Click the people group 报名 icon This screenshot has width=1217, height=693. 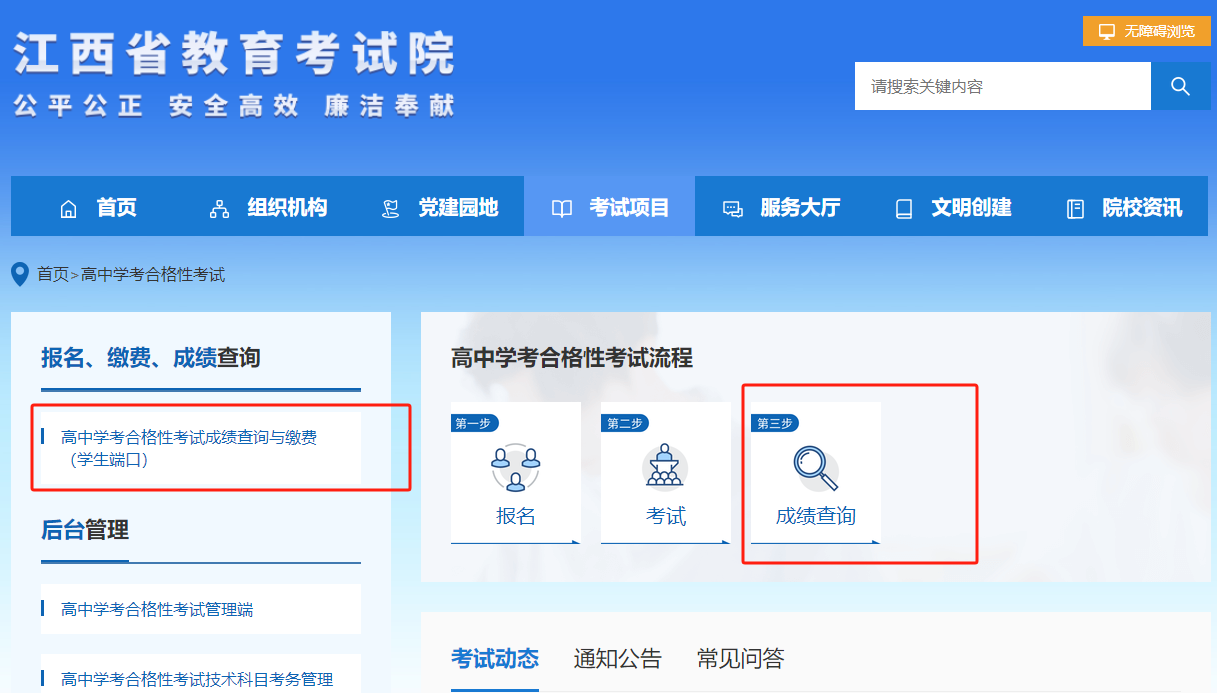pyautogui.click(x=516, y=467)
